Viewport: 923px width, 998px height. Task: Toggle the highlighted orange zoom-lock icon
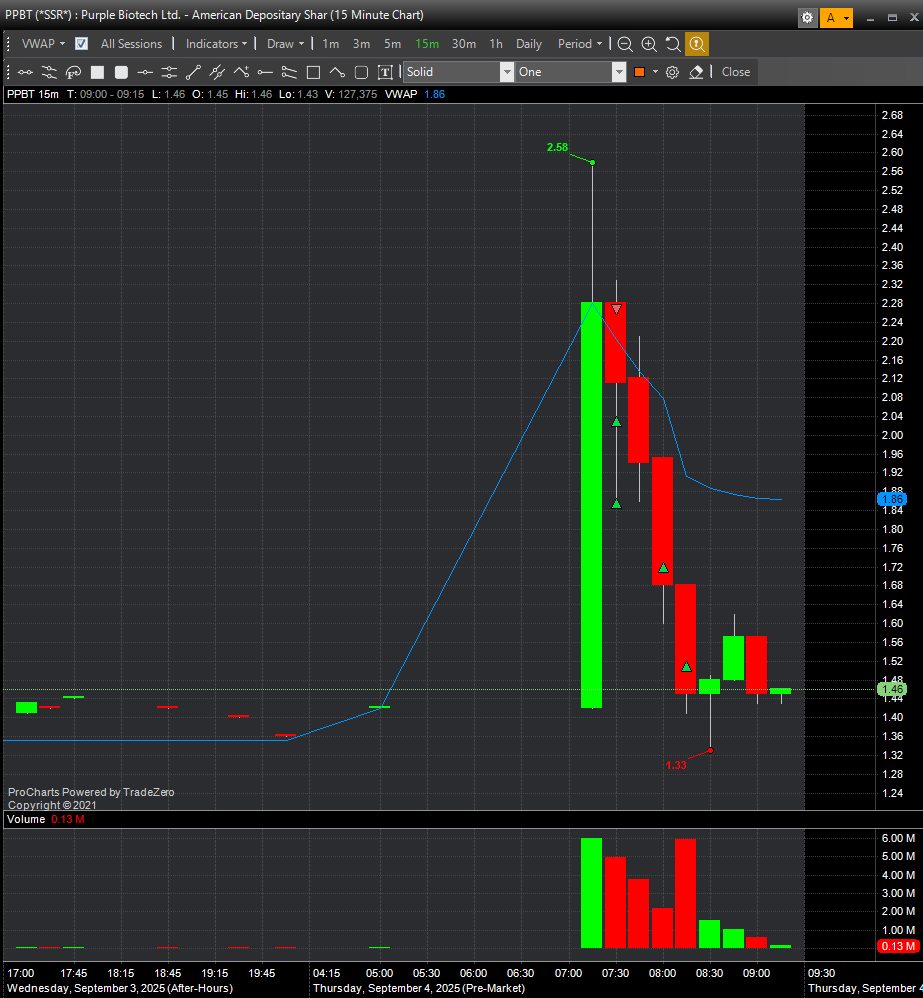pyautogui.click(x=697, y=44)
